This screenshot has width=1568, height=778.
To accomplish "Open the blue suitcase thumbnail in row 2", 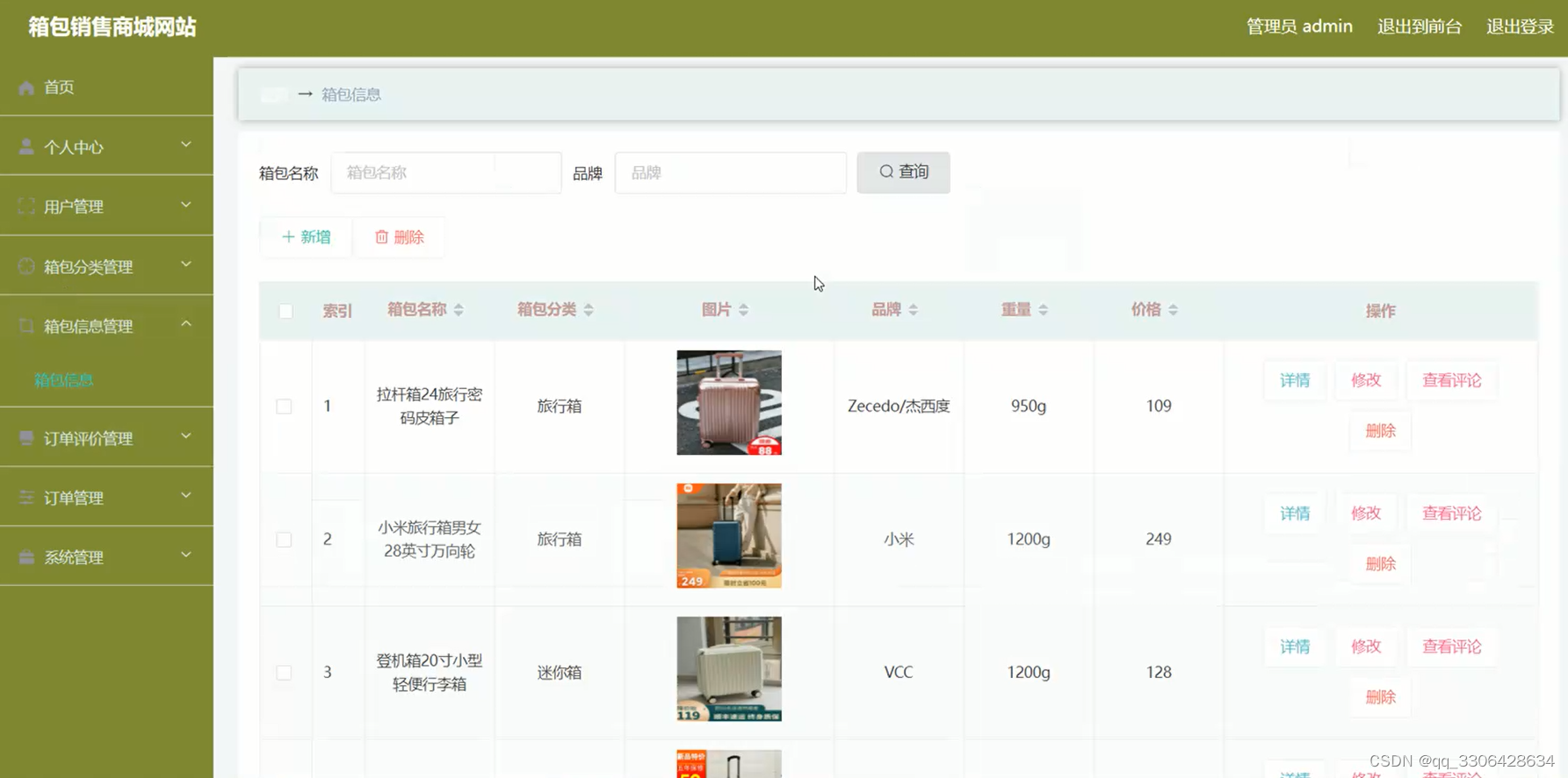I will click(x=729, y=536).
